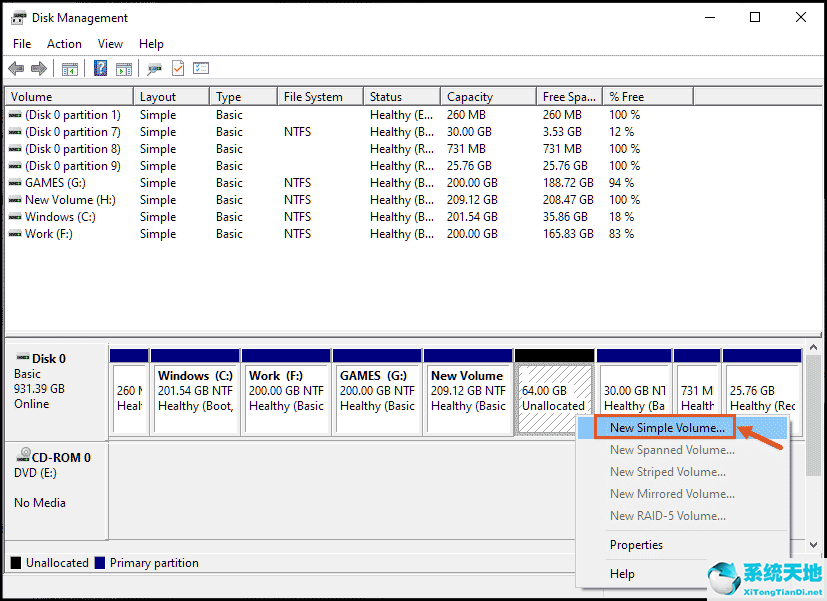
Task: Click the Properties toolbar icon
Action: point(197,68)
